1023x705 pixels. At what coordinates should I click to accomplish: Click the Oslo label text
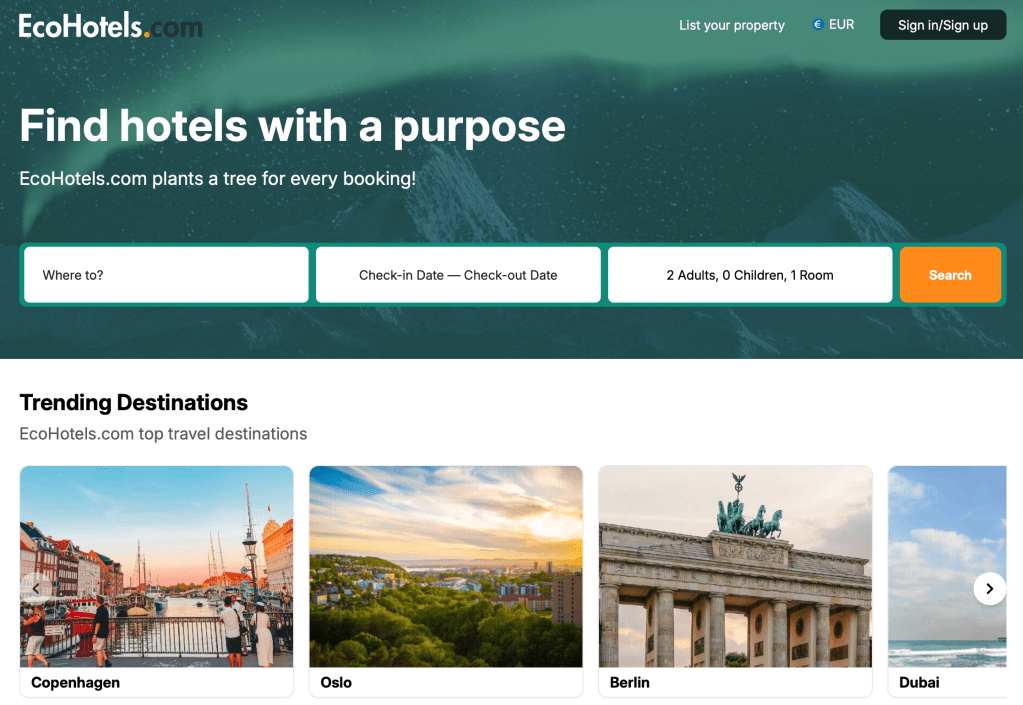click(x=336, y=683)
